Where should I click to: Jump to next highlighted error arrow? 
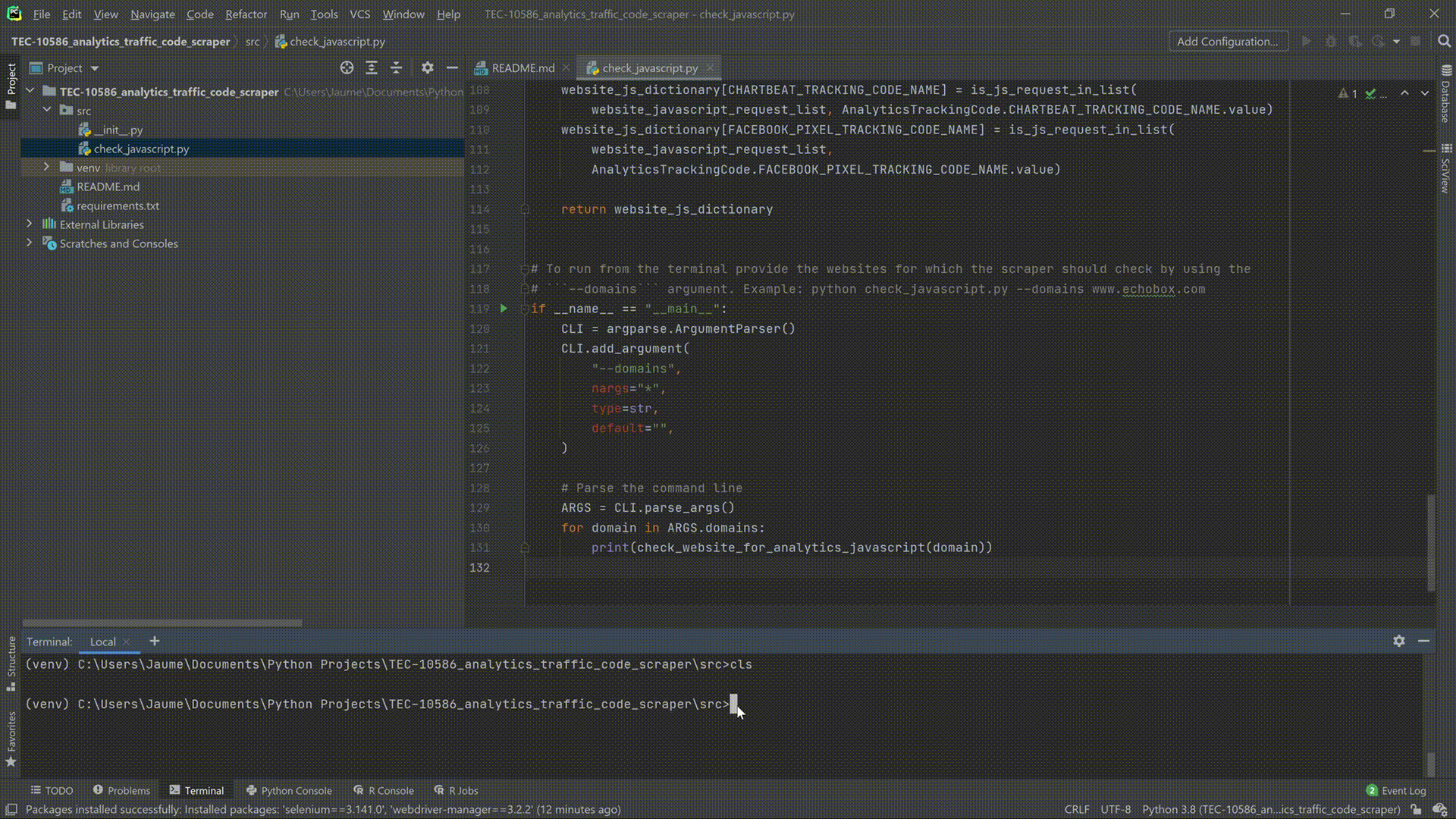1425,93
